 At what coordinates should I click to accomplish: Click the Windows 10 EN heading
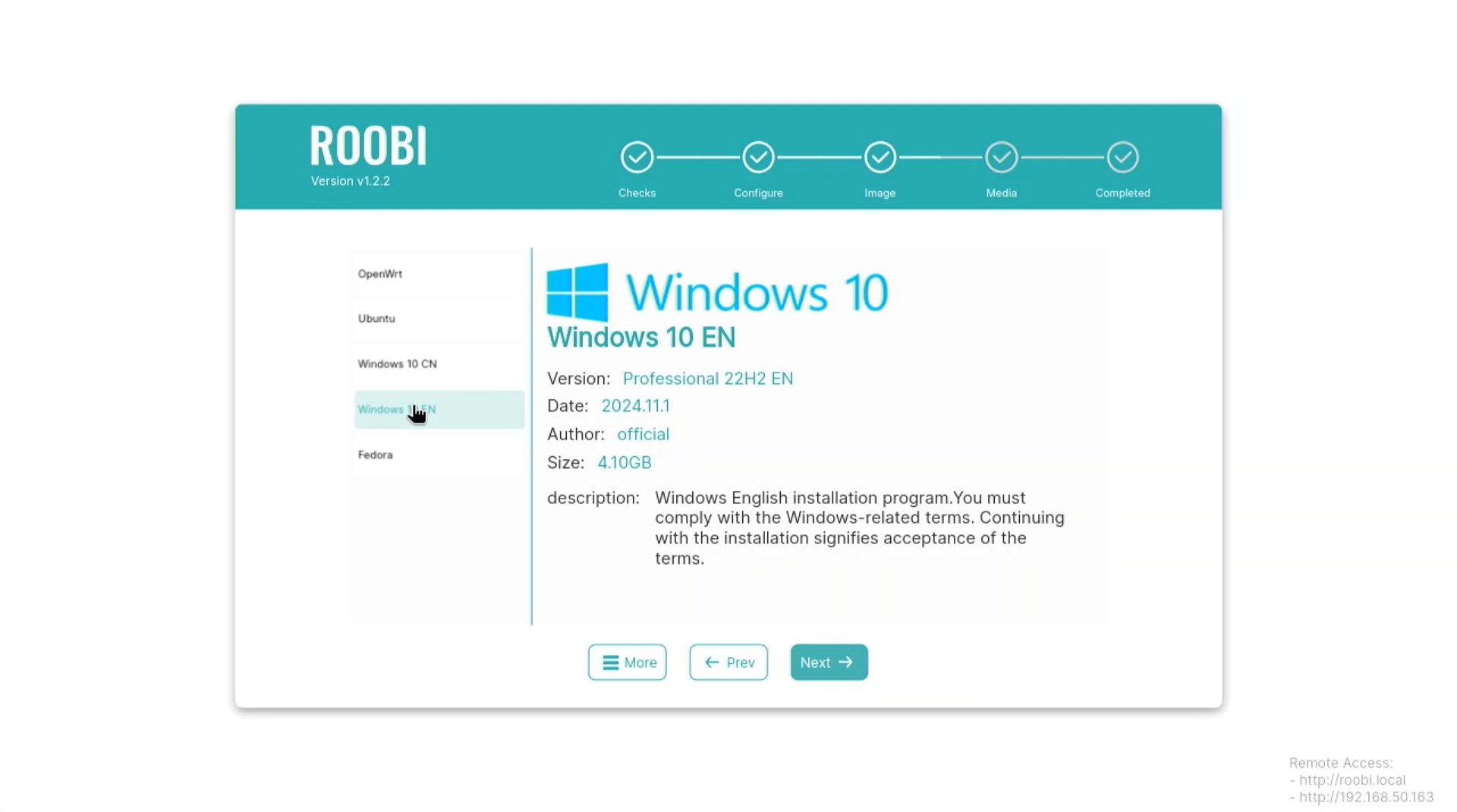(x=641, y=338)
